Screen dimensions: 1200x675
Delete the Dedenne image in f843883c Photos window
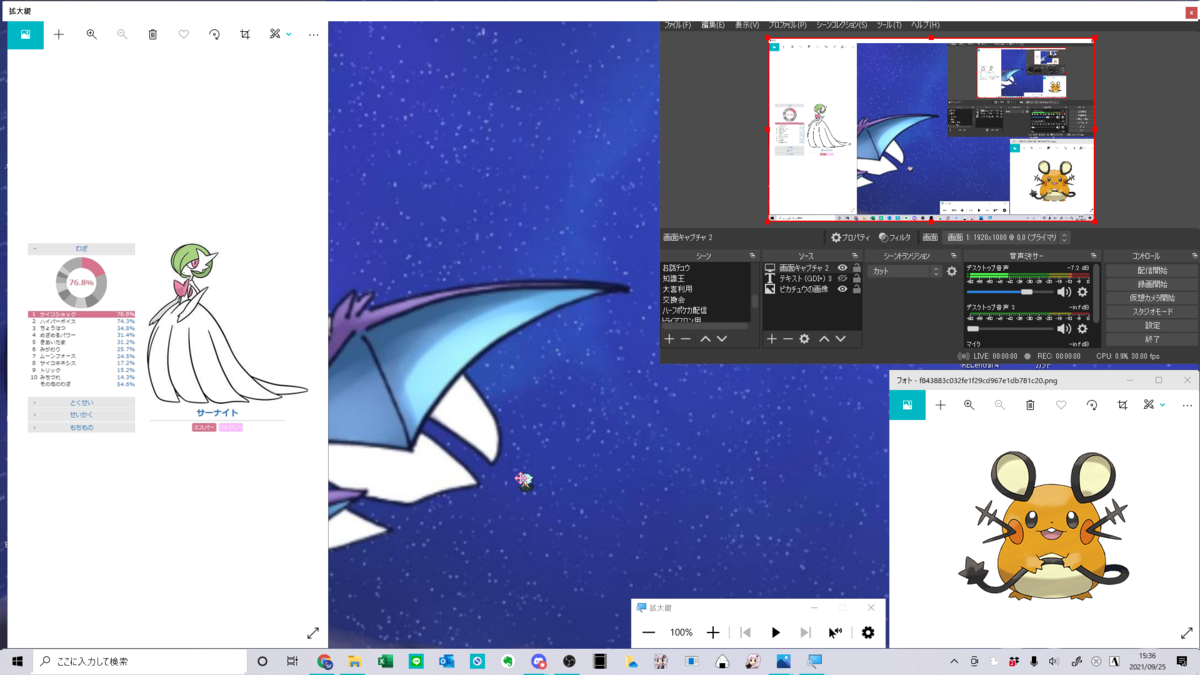pyautogui.click(x=1030, y=405)
